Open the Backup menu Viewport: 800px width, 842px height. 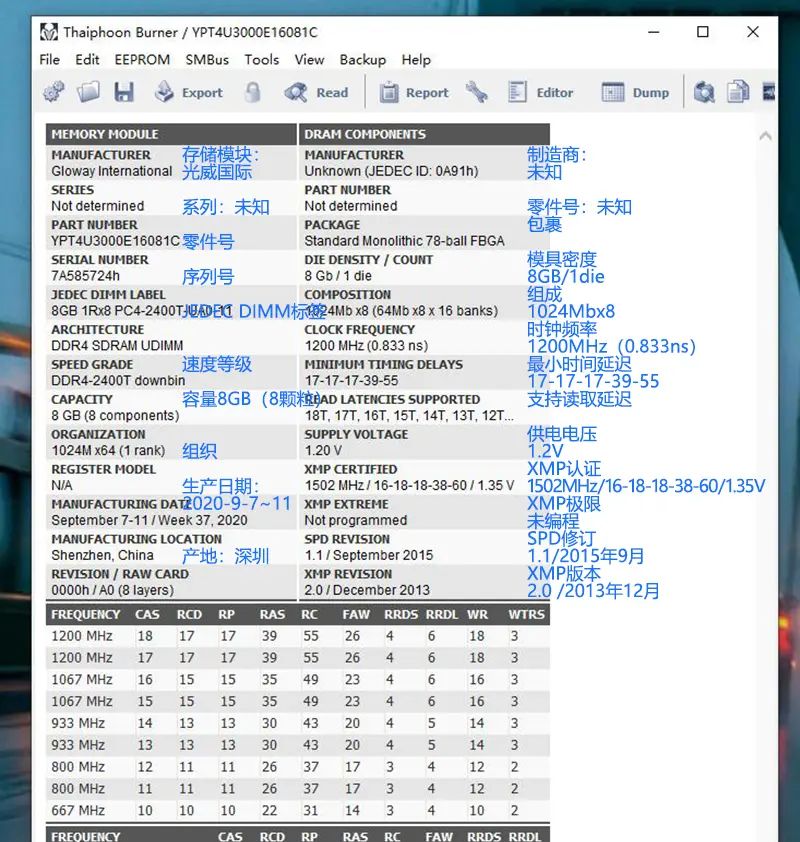pos(363,60)
